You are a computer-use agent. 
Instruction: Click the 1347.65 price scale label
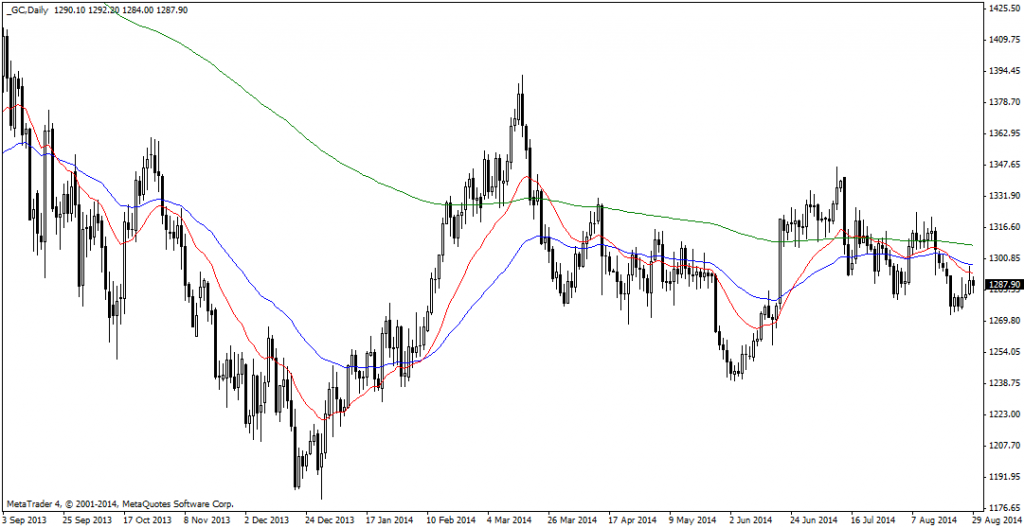pyautogui.click(x=1002, y=164)
